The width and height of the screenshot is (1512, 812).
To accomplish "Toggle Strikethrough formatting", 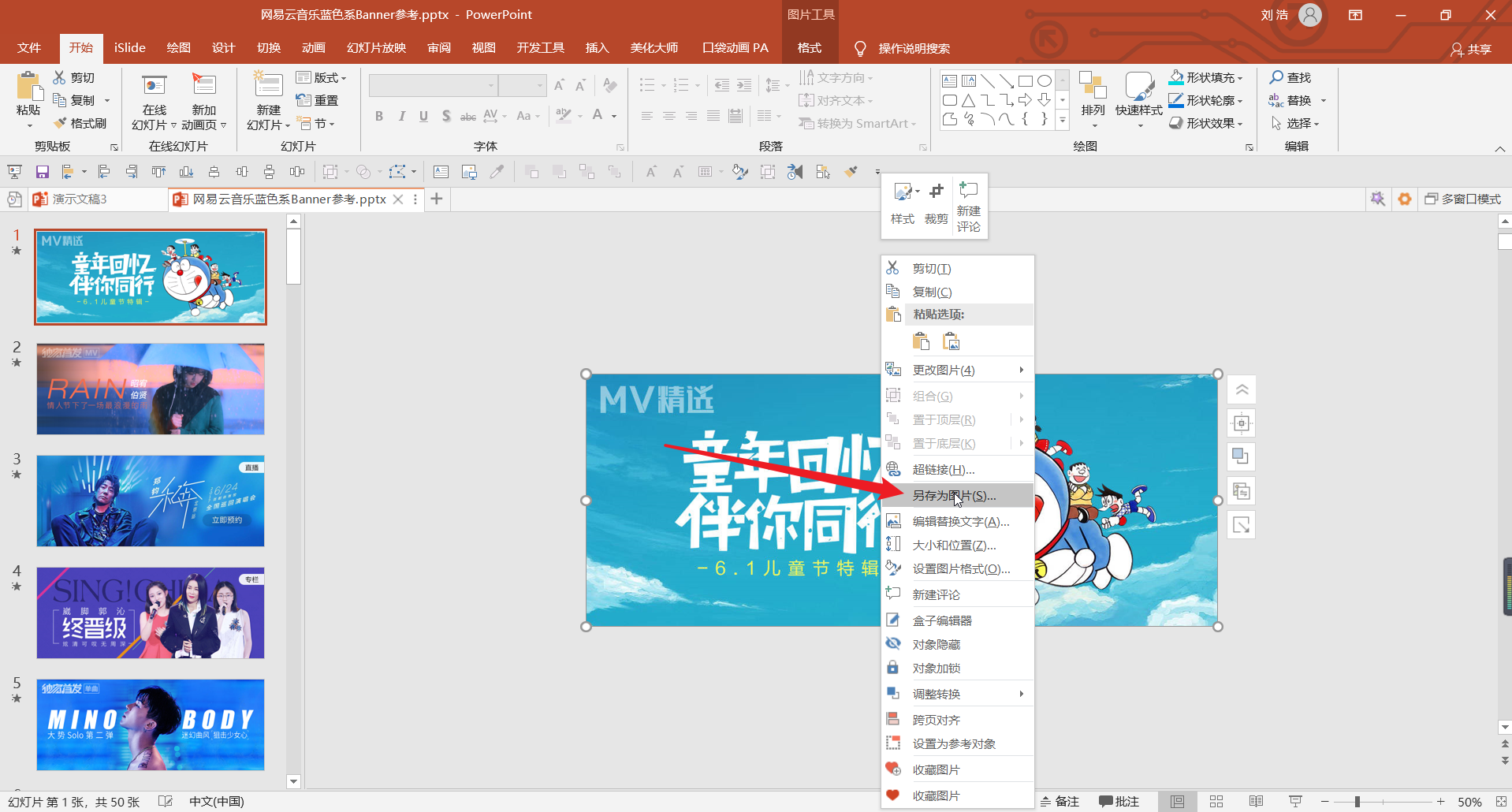I will (x=468, y=116).
